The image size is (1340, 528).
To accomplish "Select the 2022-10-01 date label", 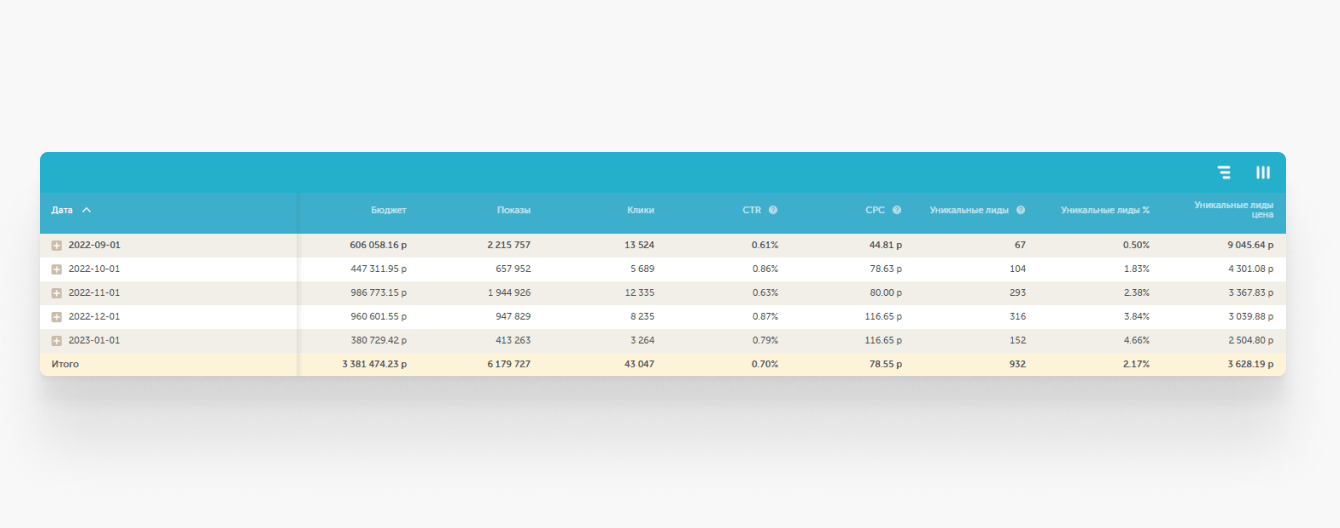I will click(94, 269).
